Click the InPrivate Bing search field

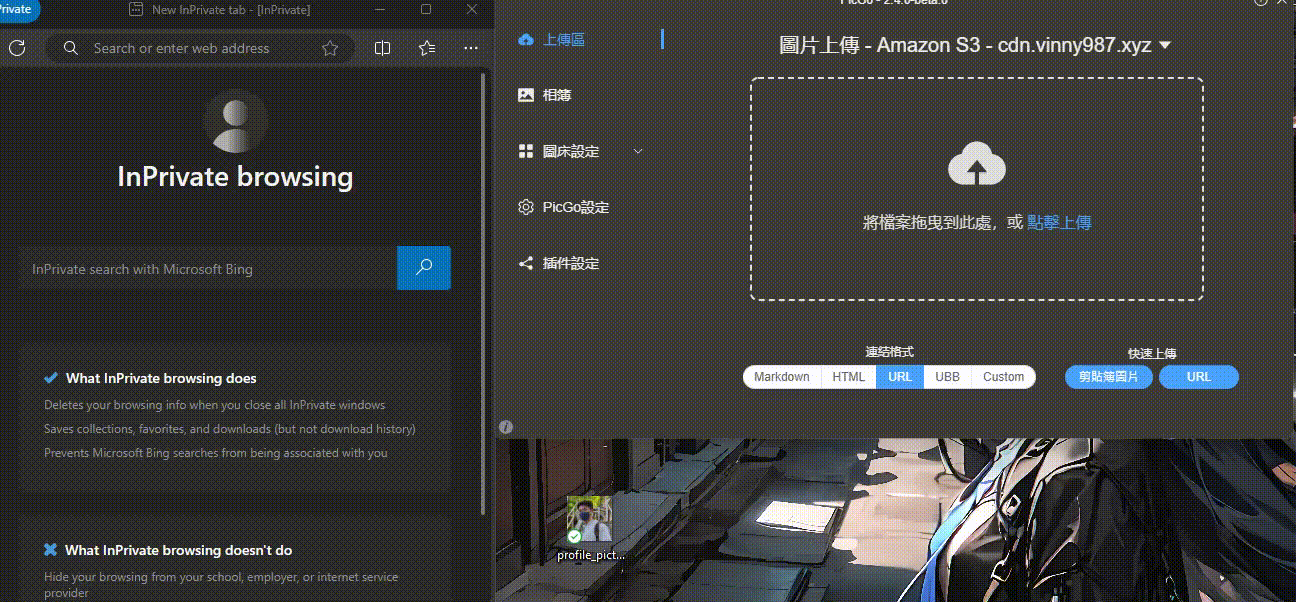click(x=208, y=269)
